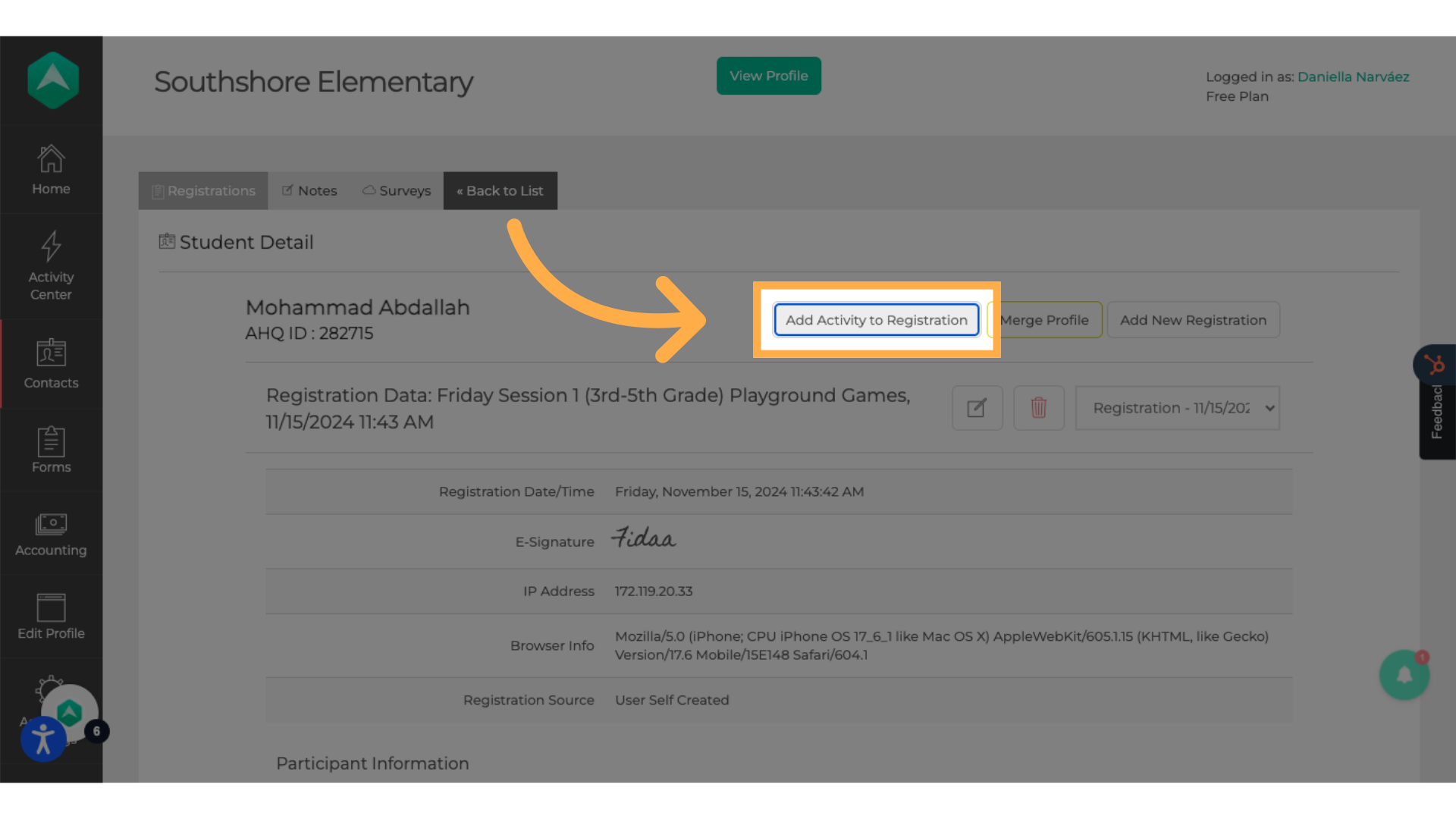Click the Fidaa e-signature image
1456x819 pixels.
[x=644, y=538]
